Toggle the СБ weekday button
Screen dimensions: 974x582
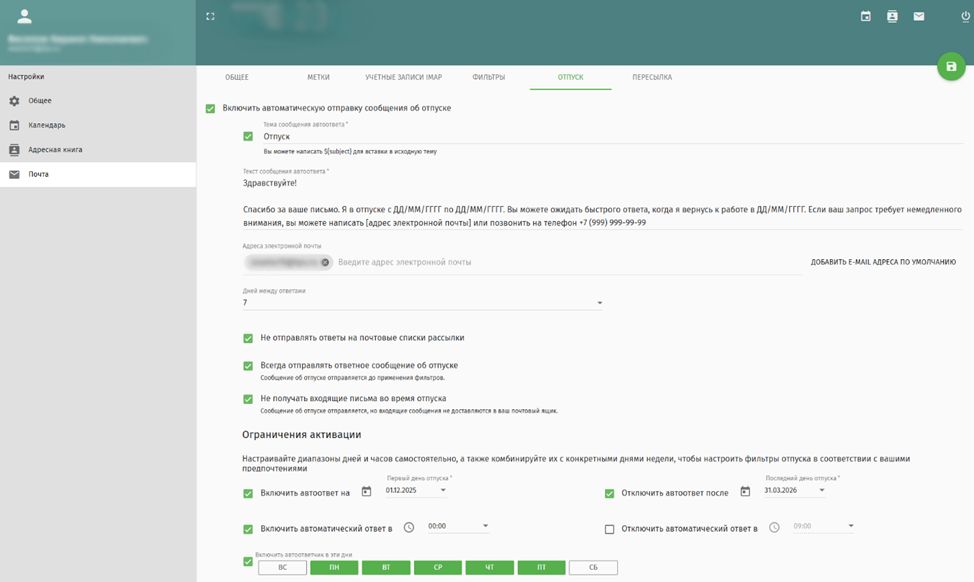tap(593, 567)
